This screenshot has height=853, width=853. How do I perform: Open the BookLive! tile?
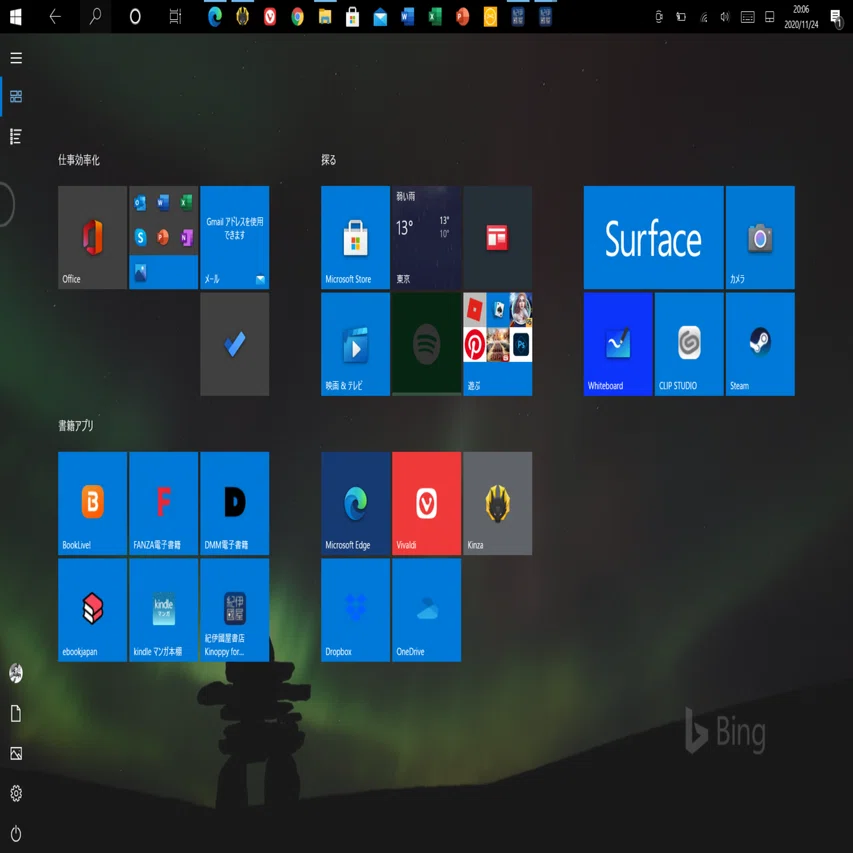pyautogui.click(x=92, y=503)
